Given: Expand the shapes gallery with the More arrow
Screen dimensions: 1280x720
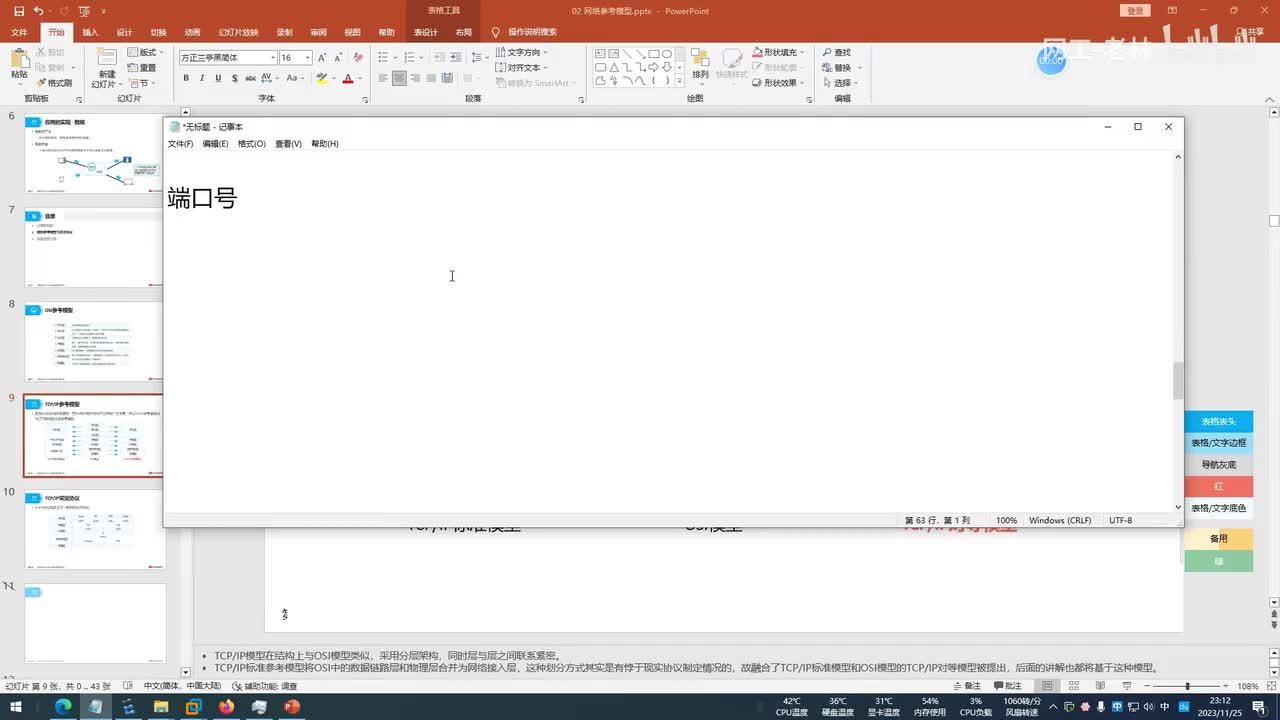Looking at the screenshot, I should tap(680, 82).
